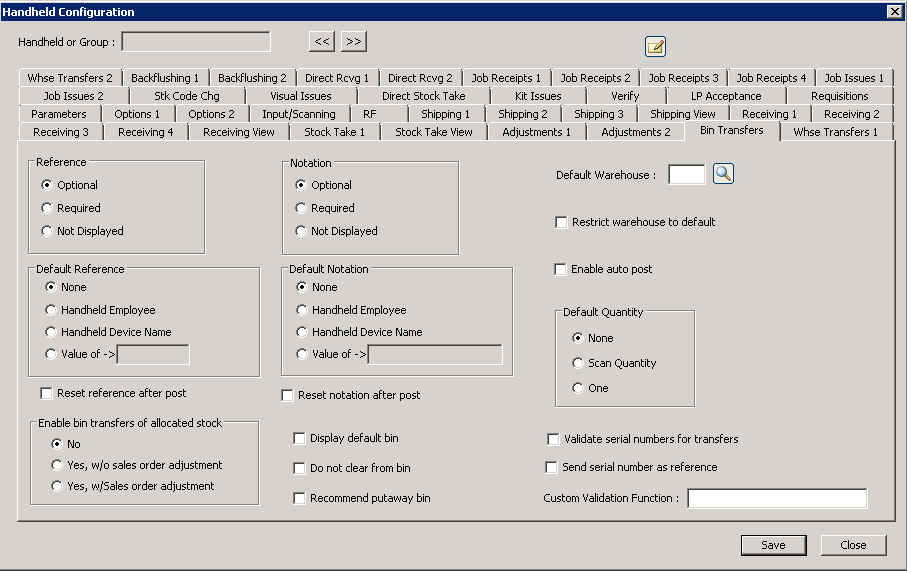This screenshot has height=572, width=907.
Task: Go to previous handheld with << button
Action: tap(321, 41)
